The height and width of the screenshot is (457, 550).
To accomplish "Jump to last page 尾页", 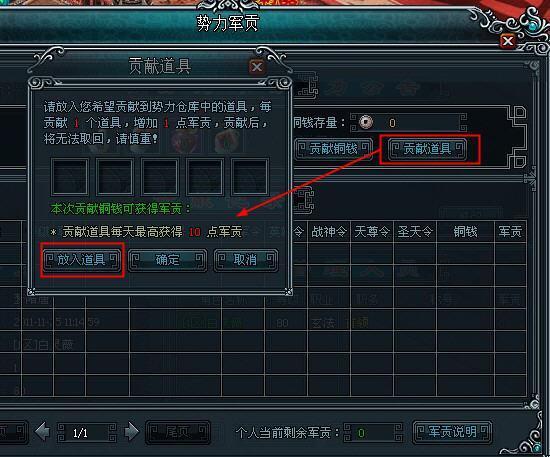I will tap(178, 432).
